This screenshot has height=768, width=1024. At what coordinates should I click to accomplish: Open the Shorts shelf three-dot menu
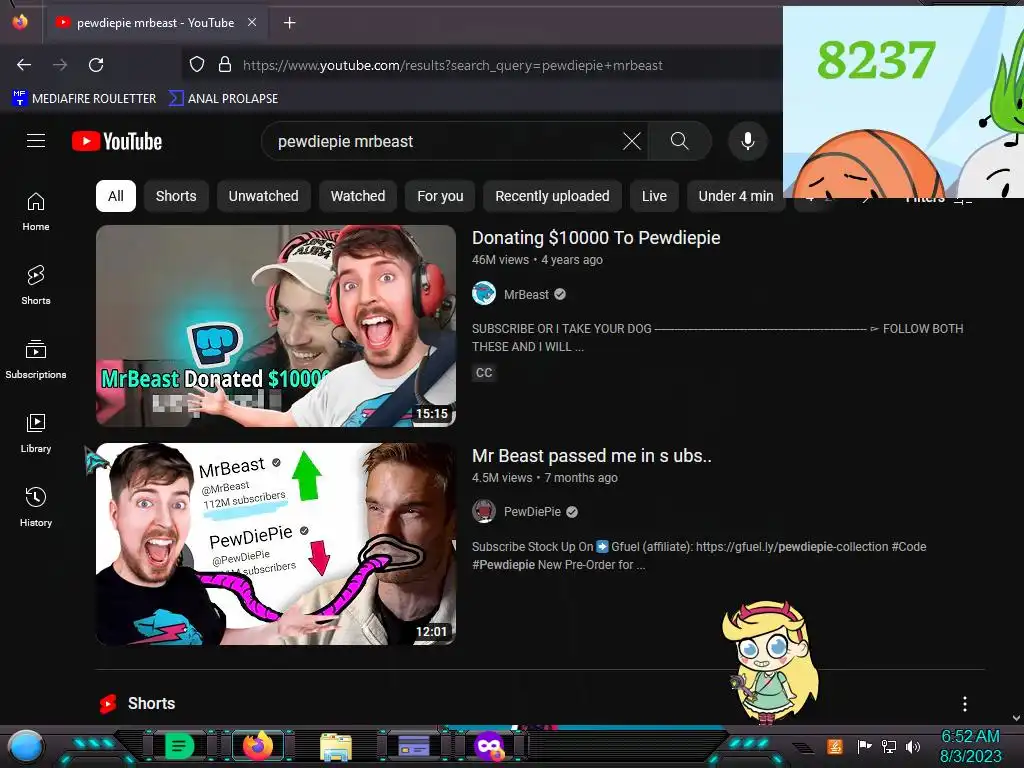pos(965,703)
